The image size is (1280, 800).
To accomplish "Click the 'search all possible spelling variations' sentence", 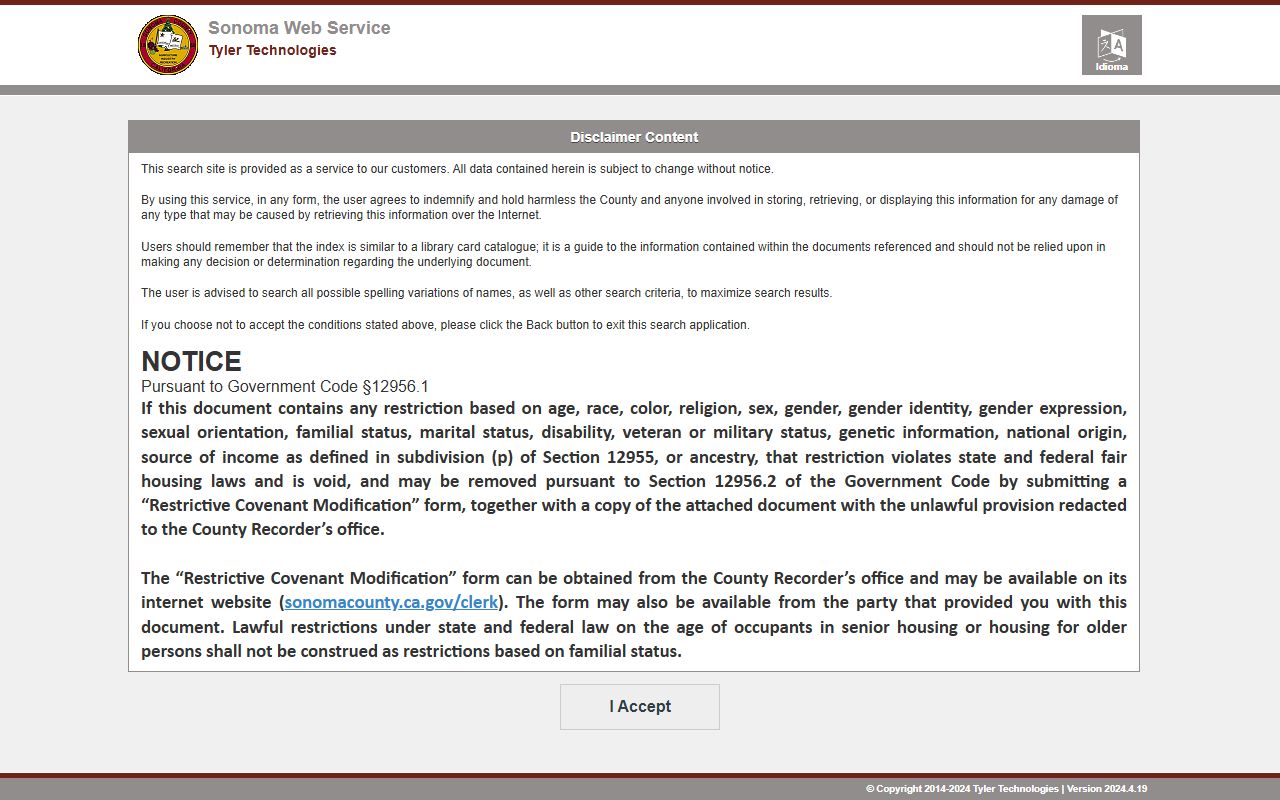I will (x=486, y=293).
